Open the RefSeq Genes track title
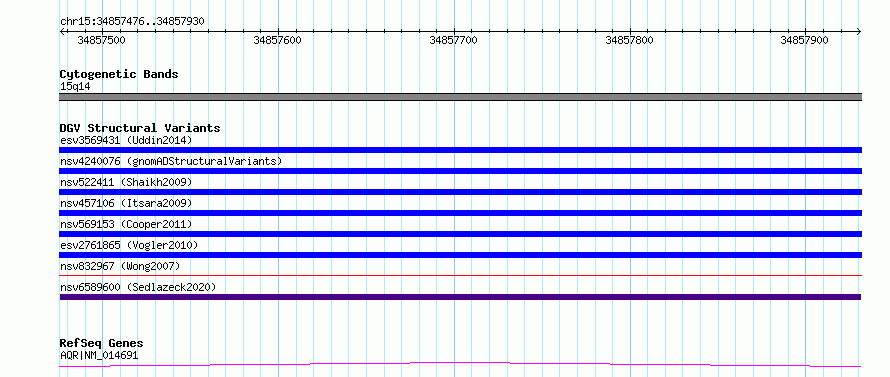The width and height of the screenshot is (890, 377). tap(101, 343)
